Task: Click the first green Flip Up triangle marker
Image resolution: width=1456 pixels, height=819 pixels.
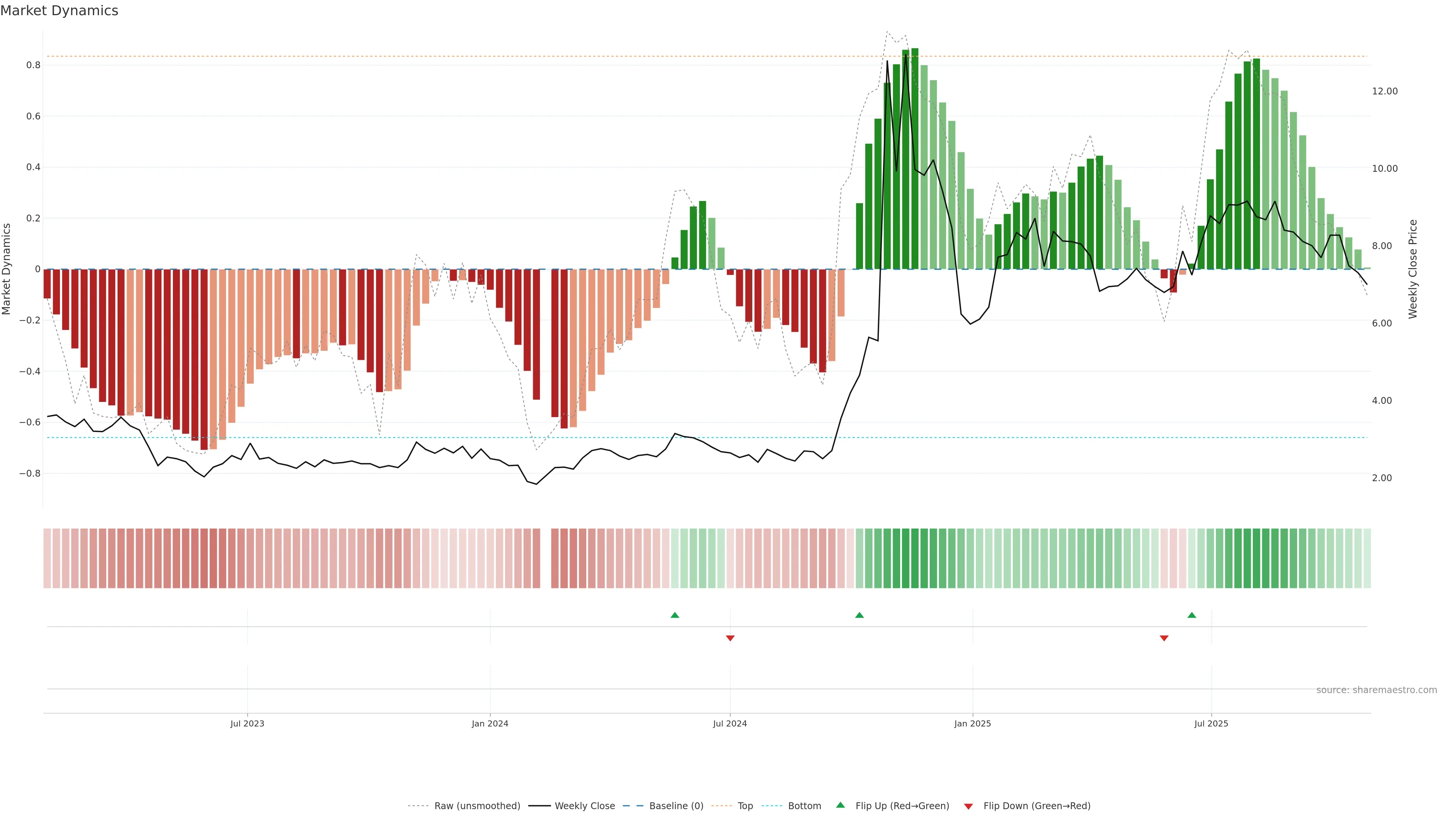Action: (x=674, y=615)
